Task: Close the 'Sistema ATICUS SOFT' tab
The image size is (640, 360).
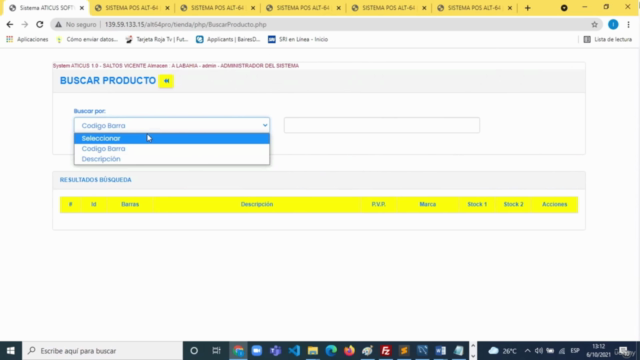Action: 82,8
